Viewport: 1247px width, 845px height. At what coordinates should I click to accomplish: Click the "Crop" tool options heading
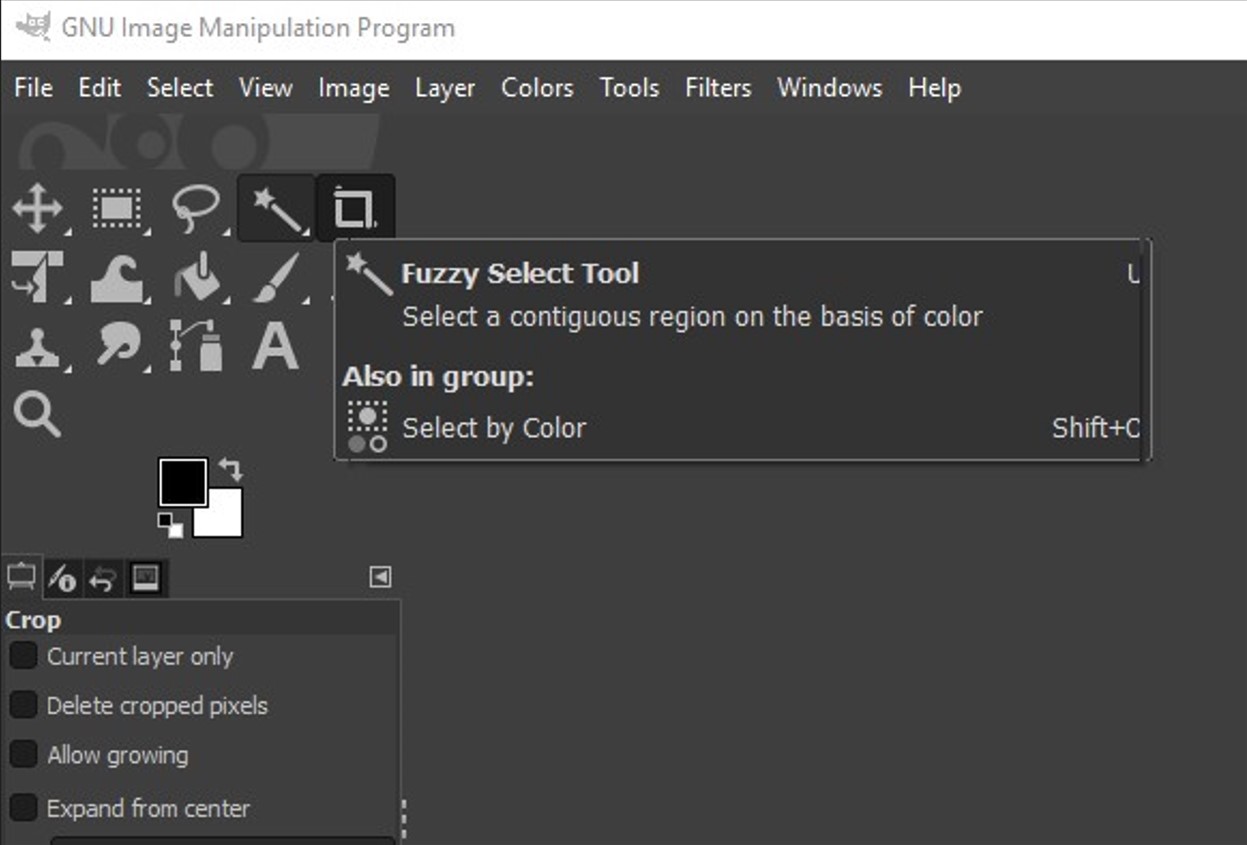(x=33, y=620)
